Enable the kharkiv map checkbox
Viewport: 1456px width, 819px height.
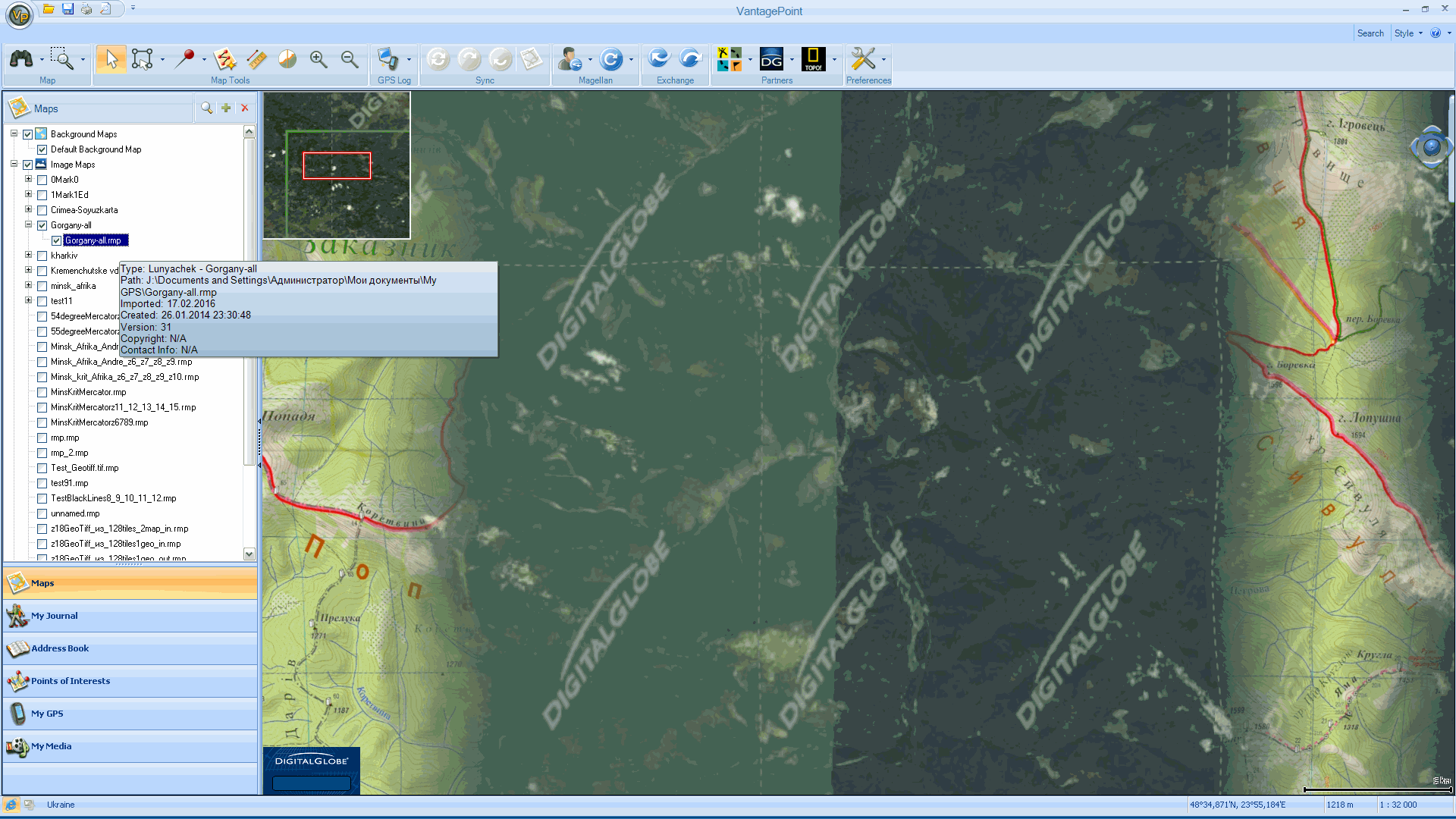[42, 256]
